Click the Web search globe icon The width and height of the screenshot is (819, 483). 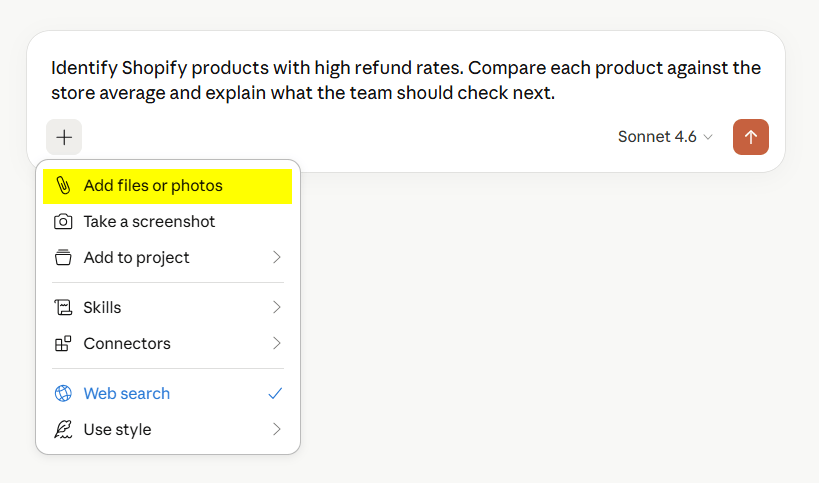63,393
